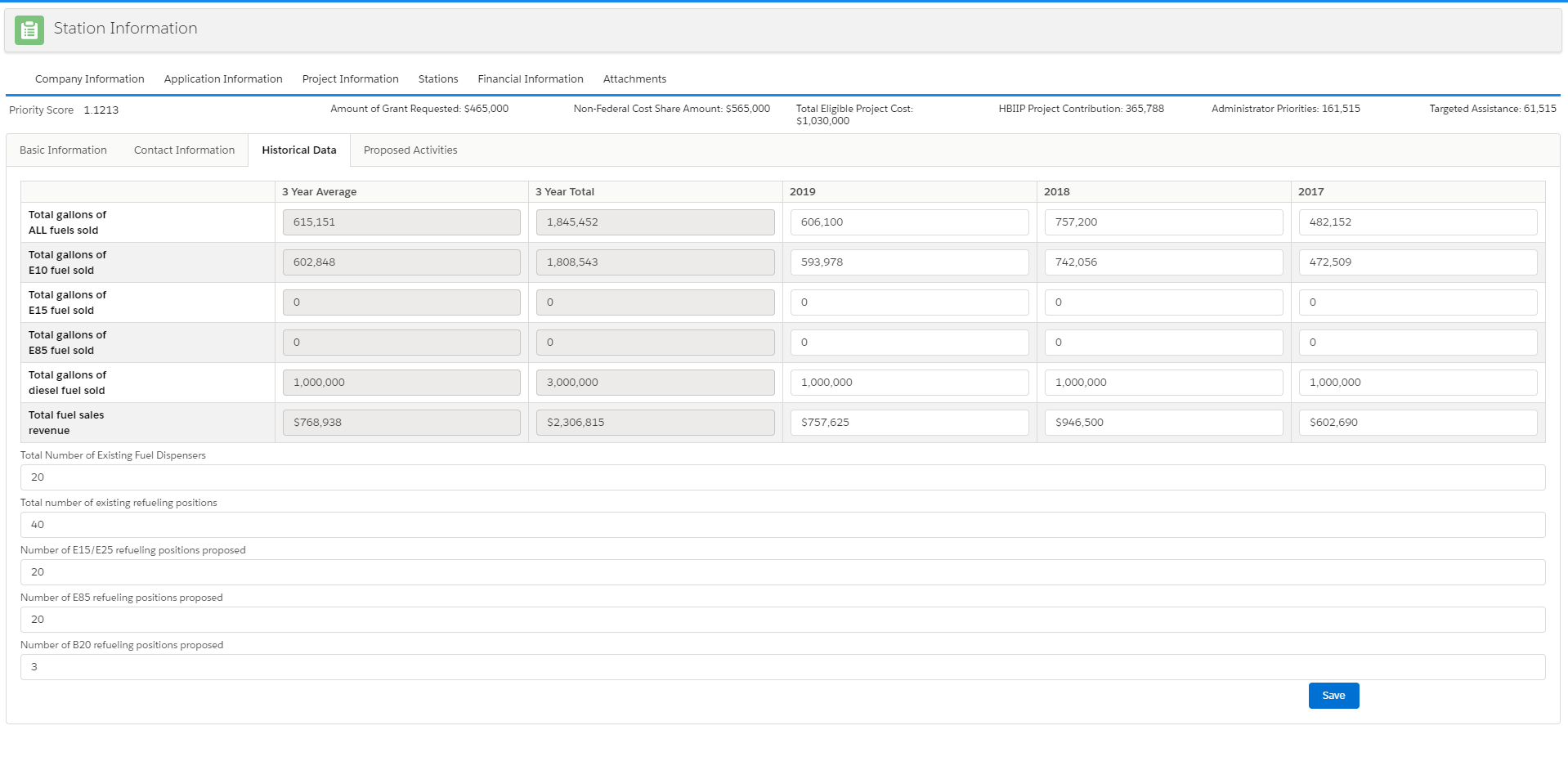Open the Financial Information tab
This screenshot has width=1568, height=757.
530,79
